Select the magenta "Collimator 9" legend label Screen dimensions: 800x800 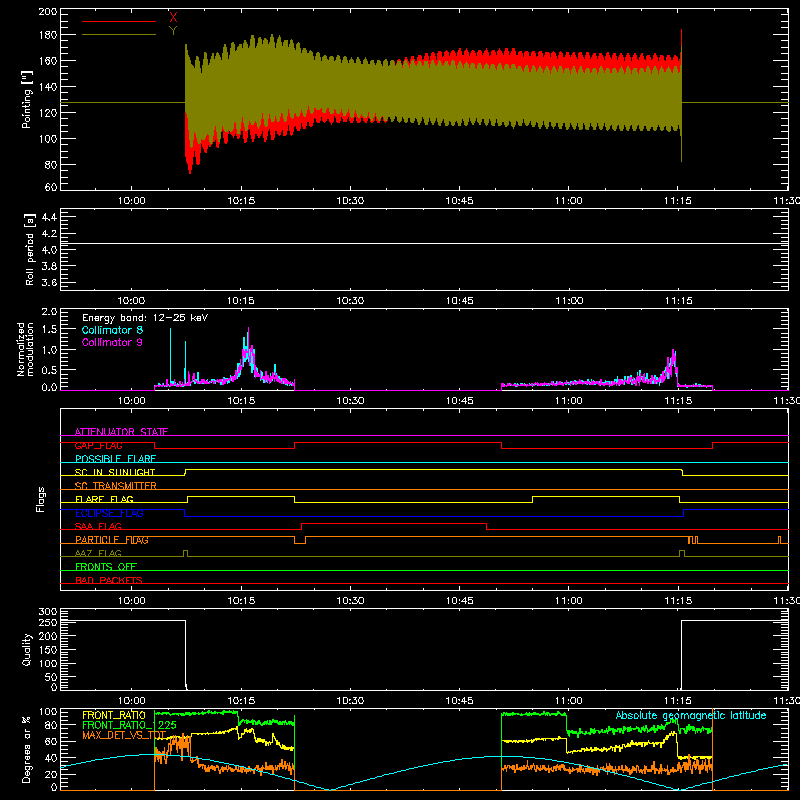(x=112, y=342)
